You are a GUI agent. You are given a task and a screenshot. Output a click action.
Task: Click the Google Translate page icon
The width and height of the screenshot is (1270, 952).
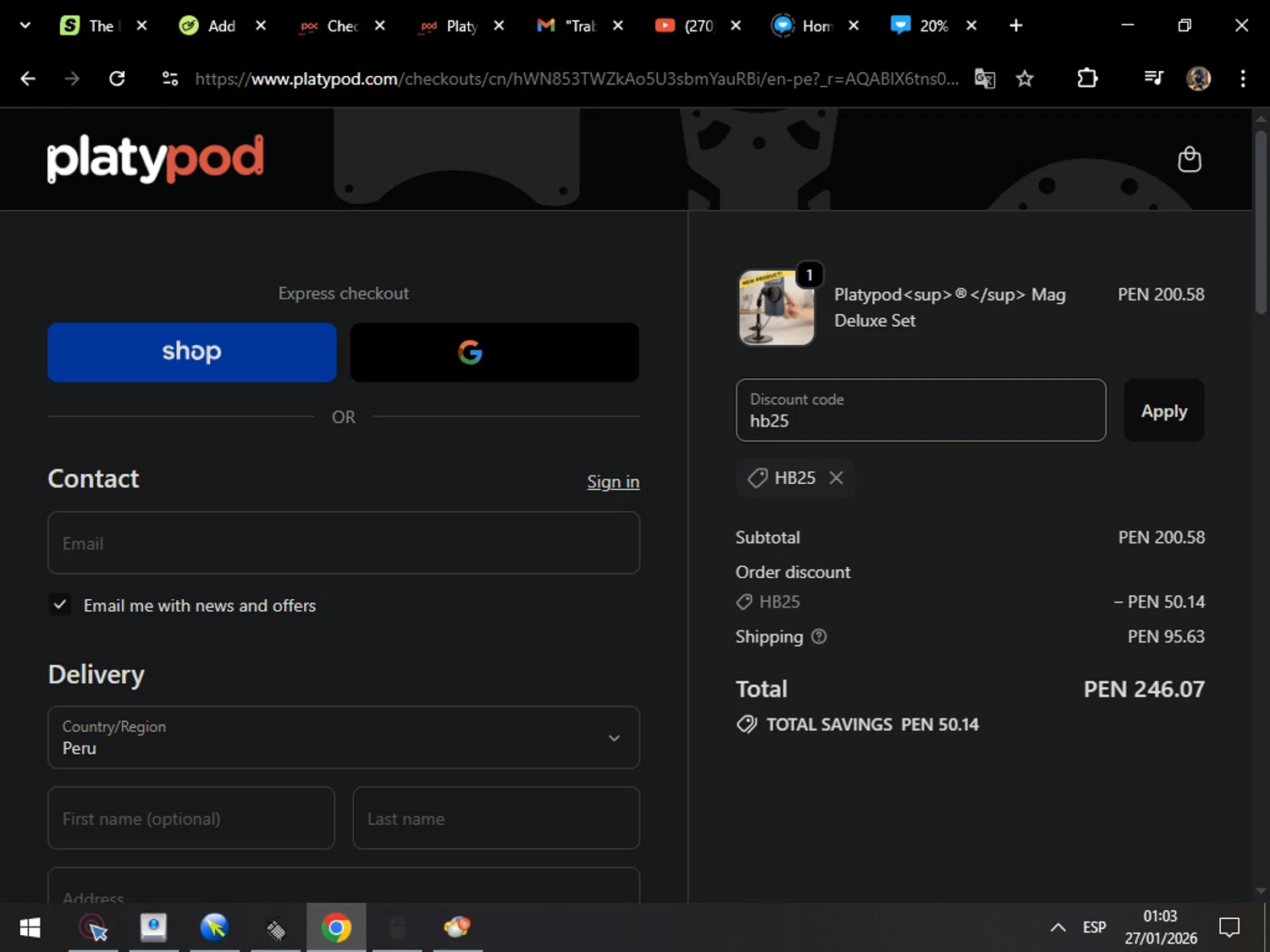985,79
